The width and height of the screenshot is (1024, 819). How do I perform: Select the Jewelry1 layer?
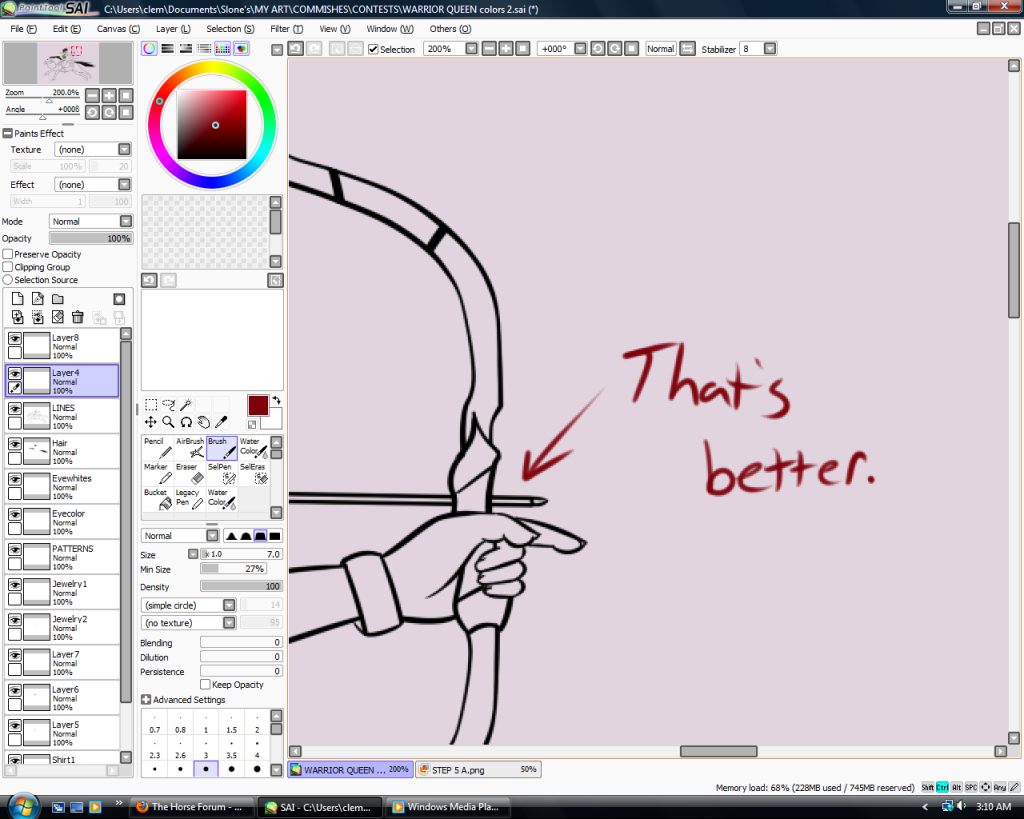click(63, 592)
